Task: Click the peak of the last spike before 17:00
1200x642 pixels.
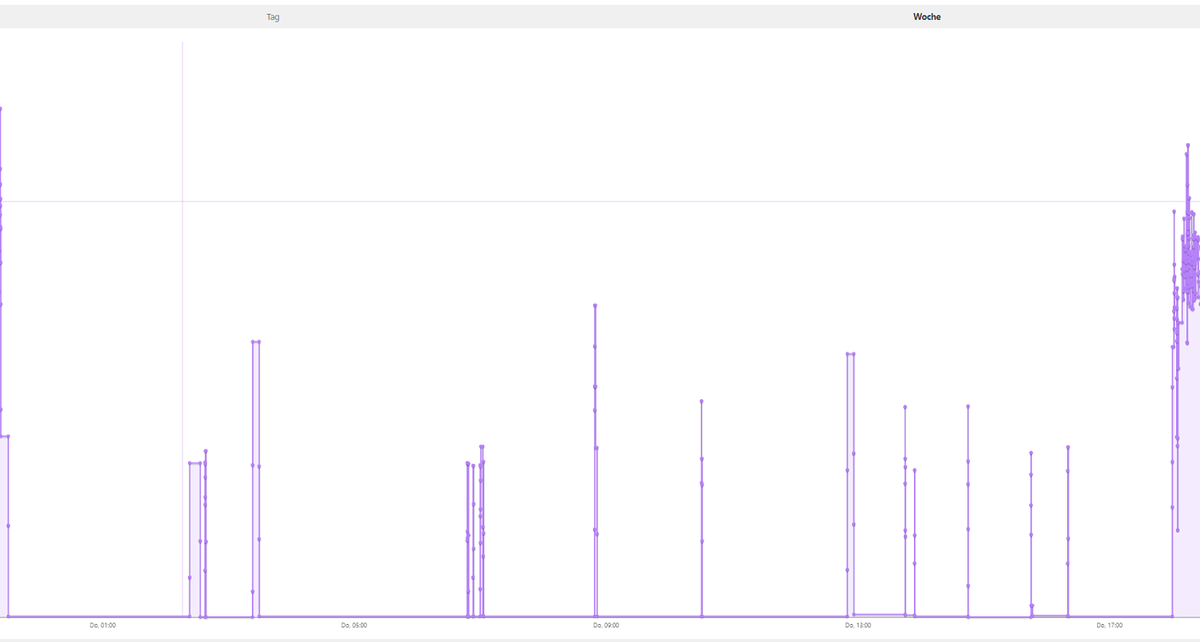Action: (1068, 447)
